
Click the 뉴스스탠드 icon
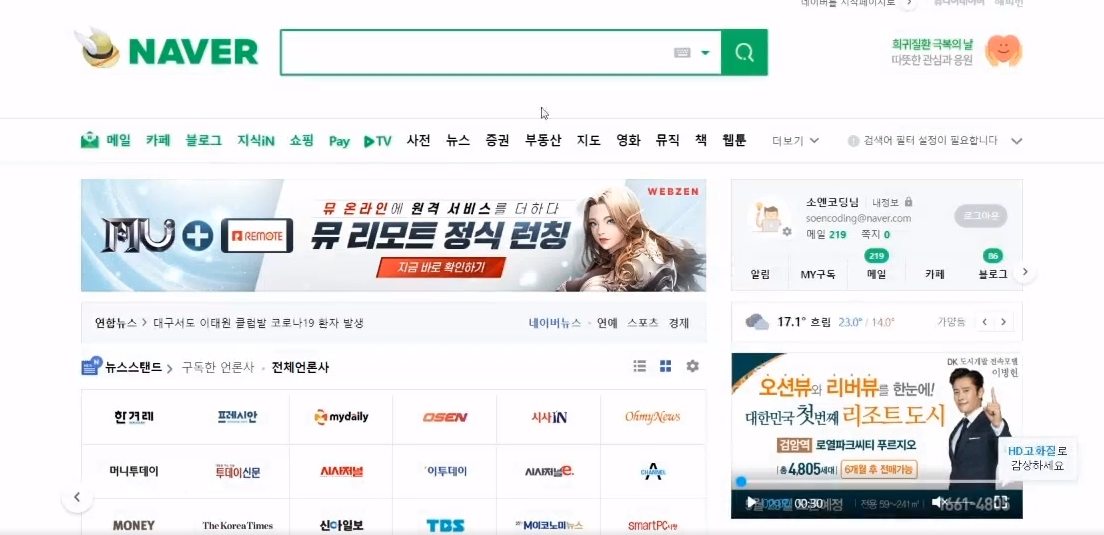[92, 366]
